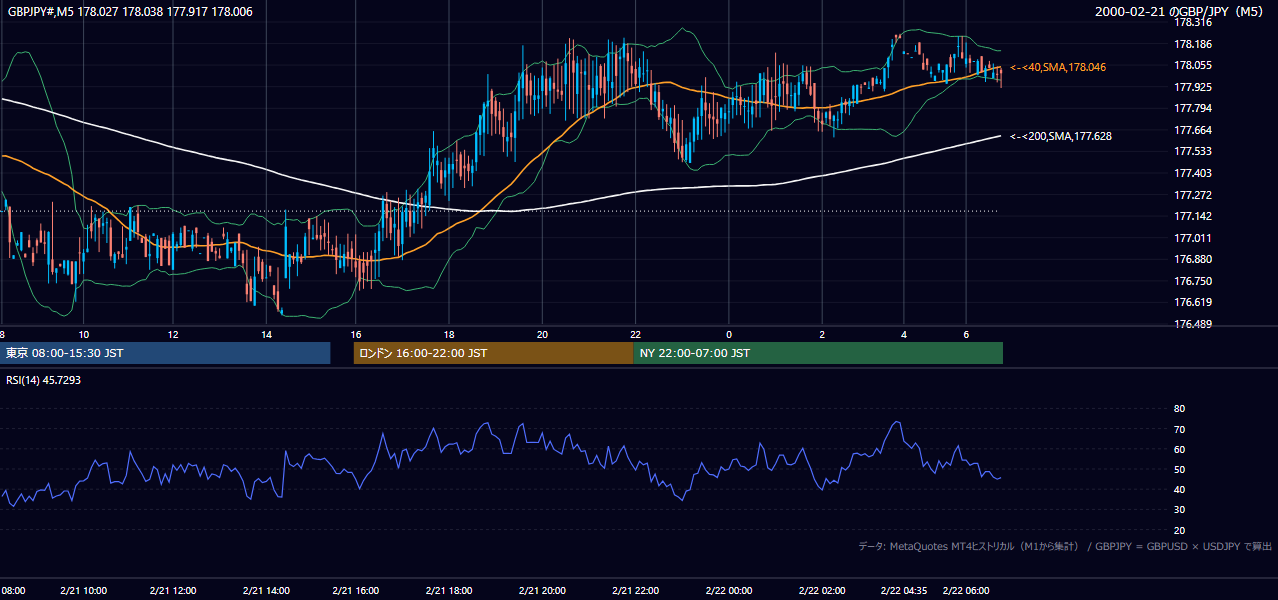Click the NY 22:00-07:00 JST session bar

[x=818, y=353]
